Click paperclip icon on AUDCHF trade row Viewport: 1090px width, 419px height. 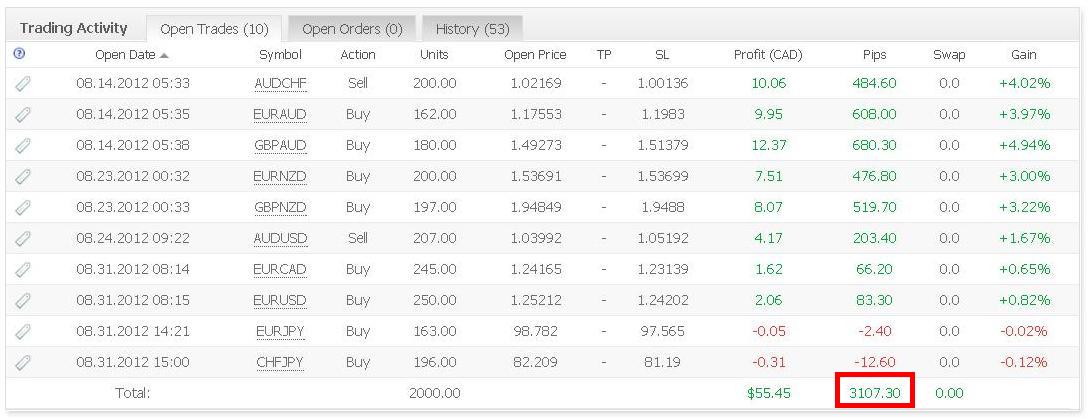click(23, 83)
